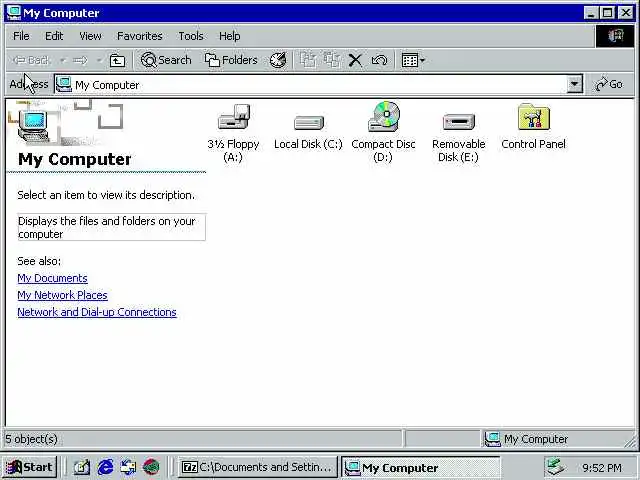The height and width of the screenshot is (480, 640).
Task: Open the View menu
Action: [90, 36]
